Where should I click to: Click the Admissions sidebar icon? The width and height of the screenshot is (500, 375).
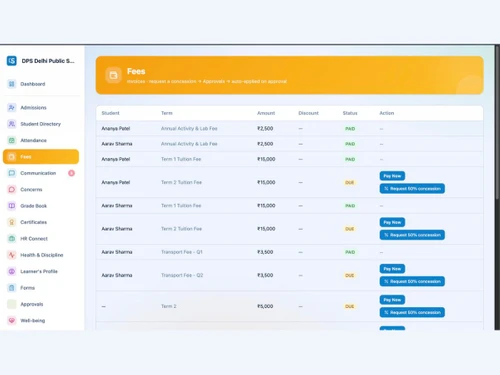(x=12, y=108)
